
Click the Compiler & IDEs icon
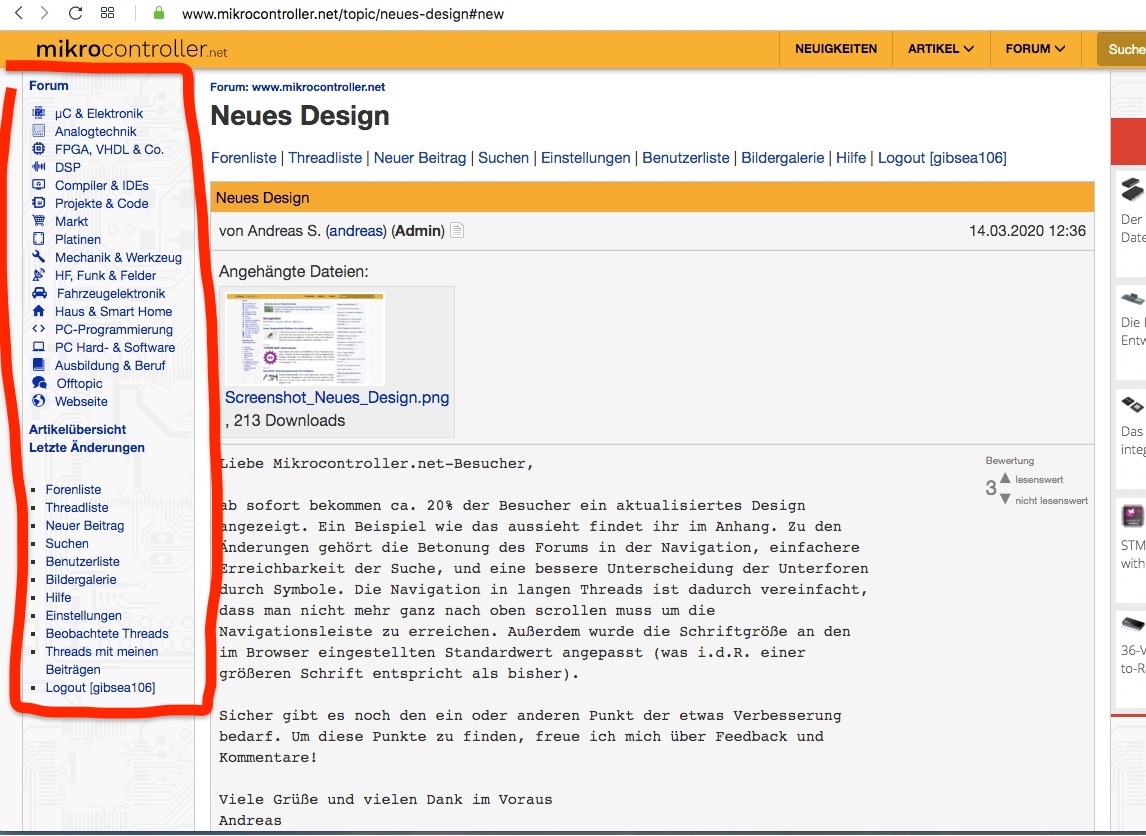click(x=39, y=185)
